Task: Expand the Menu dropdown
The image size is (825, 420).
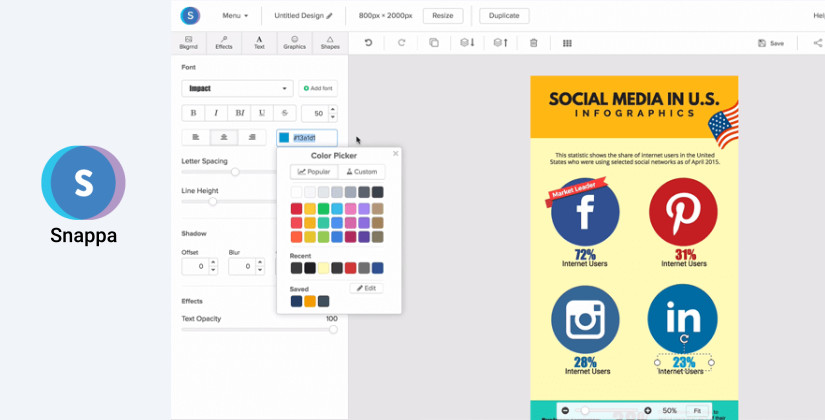Action: tap(235, 16)
